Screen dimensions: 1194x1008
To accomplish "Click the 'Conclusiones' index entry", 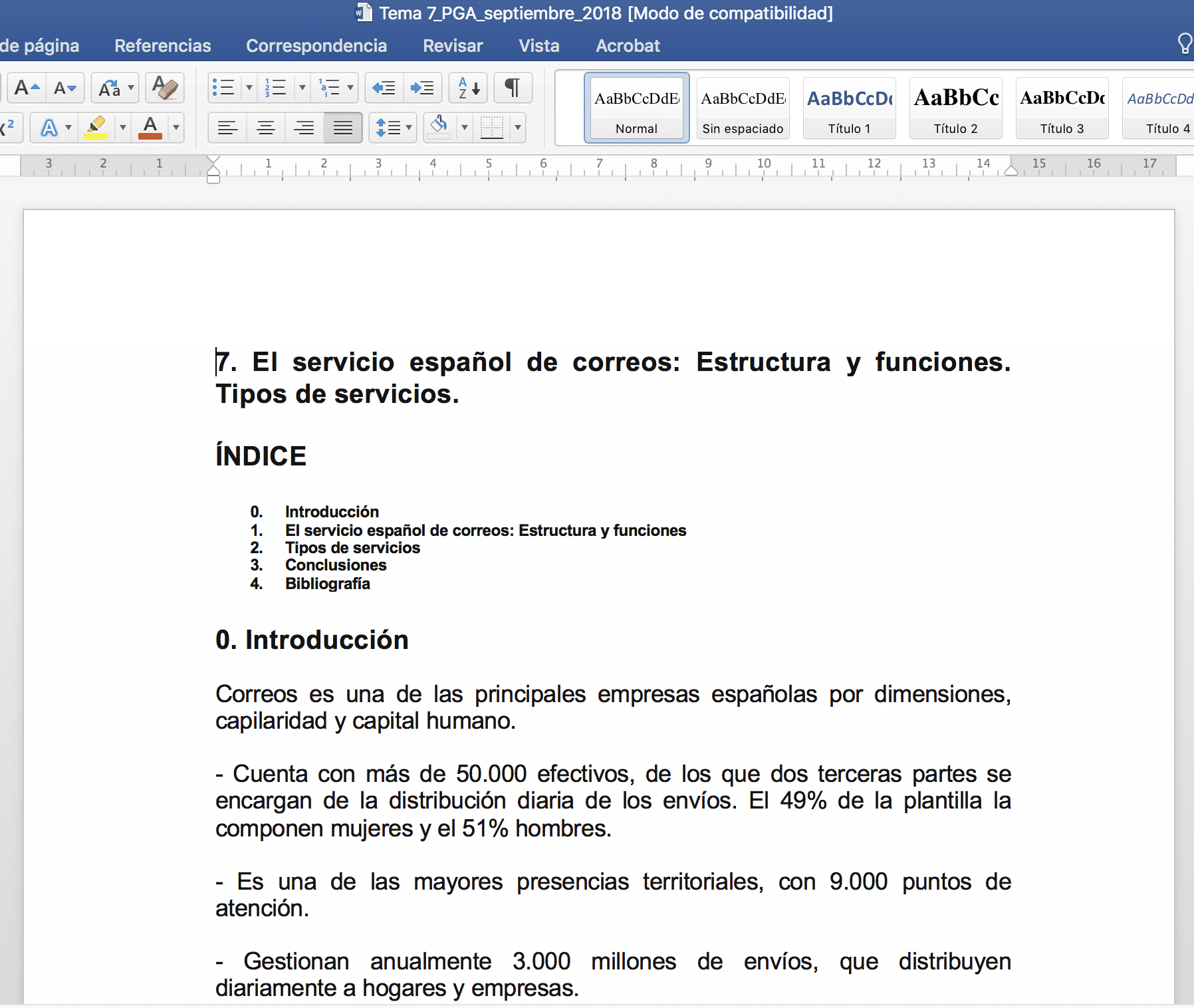I will [x=336, y=565].
